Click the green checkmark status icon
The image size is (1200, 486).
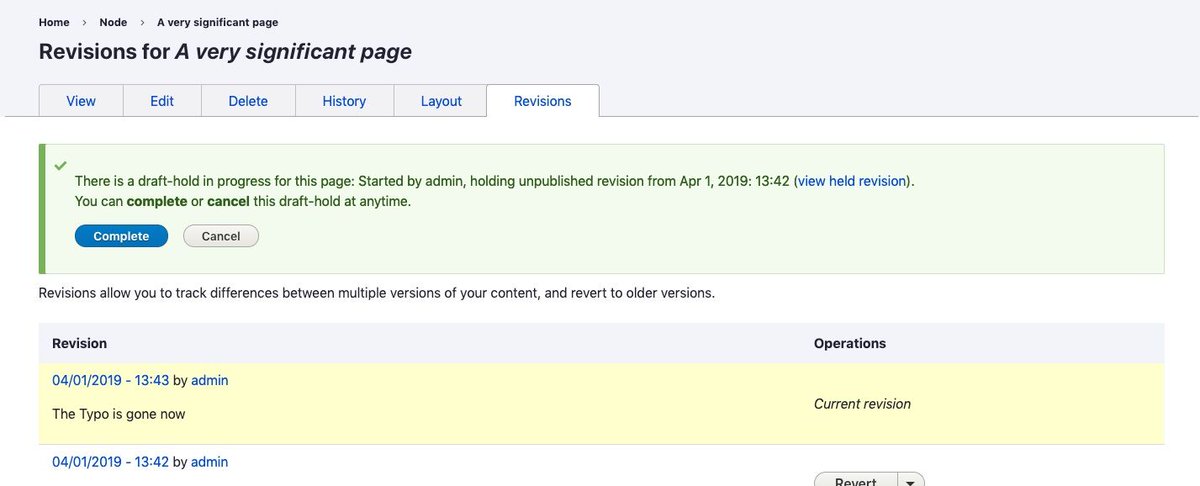pos(60,164)
